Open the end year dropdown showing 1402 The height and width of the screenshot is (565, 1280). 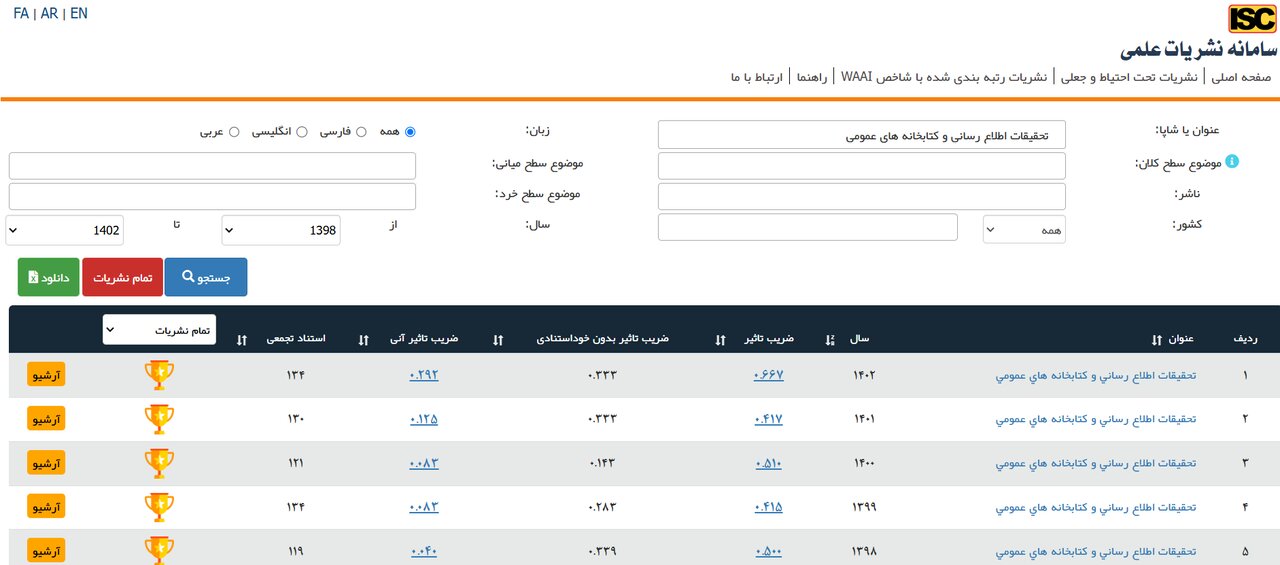click(65, 230)
